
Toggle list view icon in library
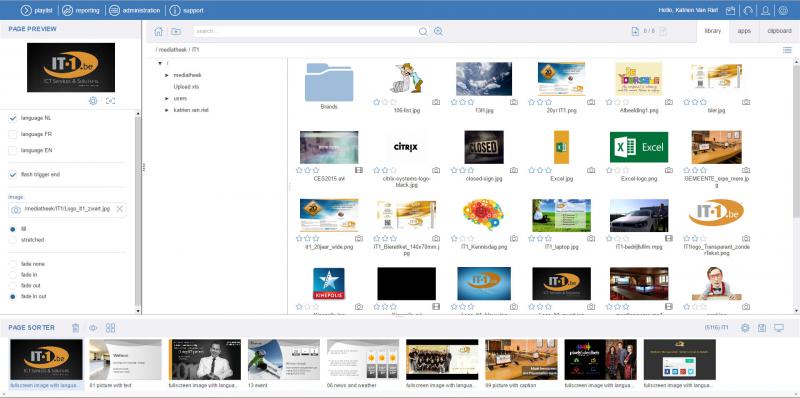[x=787, y=50]
